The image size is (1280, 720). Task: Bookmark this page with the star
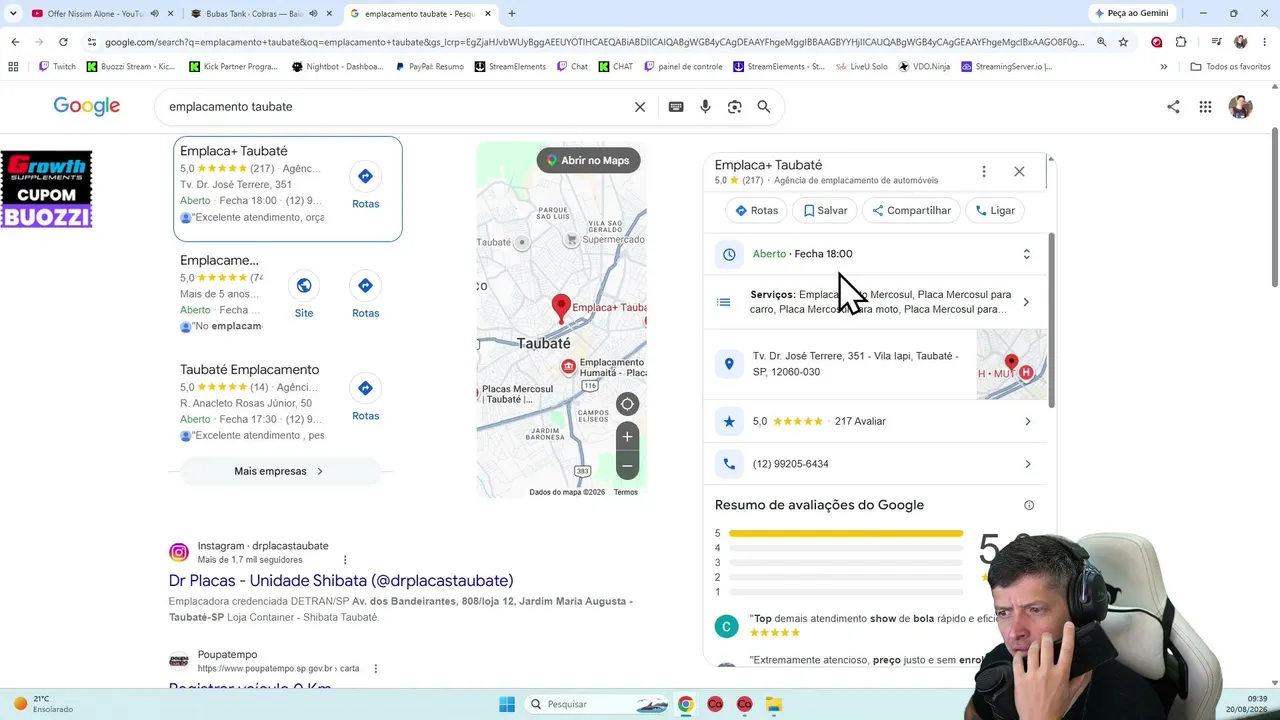(1123, 42)
